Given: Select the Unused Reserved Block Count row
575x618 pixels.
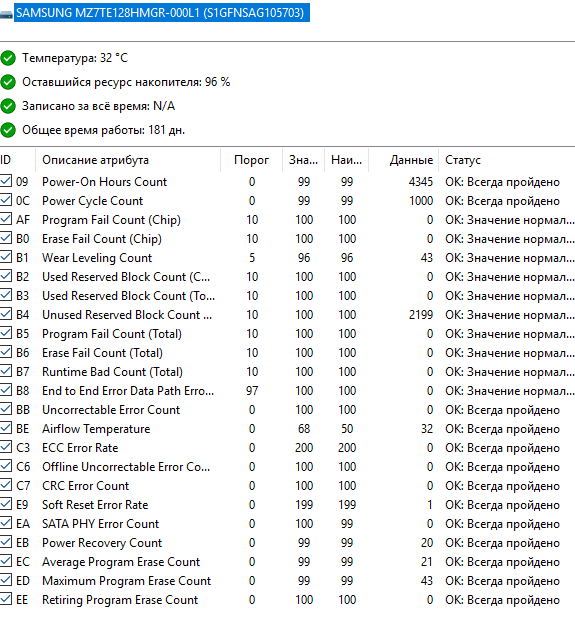Looking at the screenshot, I should tap(287, 315).
